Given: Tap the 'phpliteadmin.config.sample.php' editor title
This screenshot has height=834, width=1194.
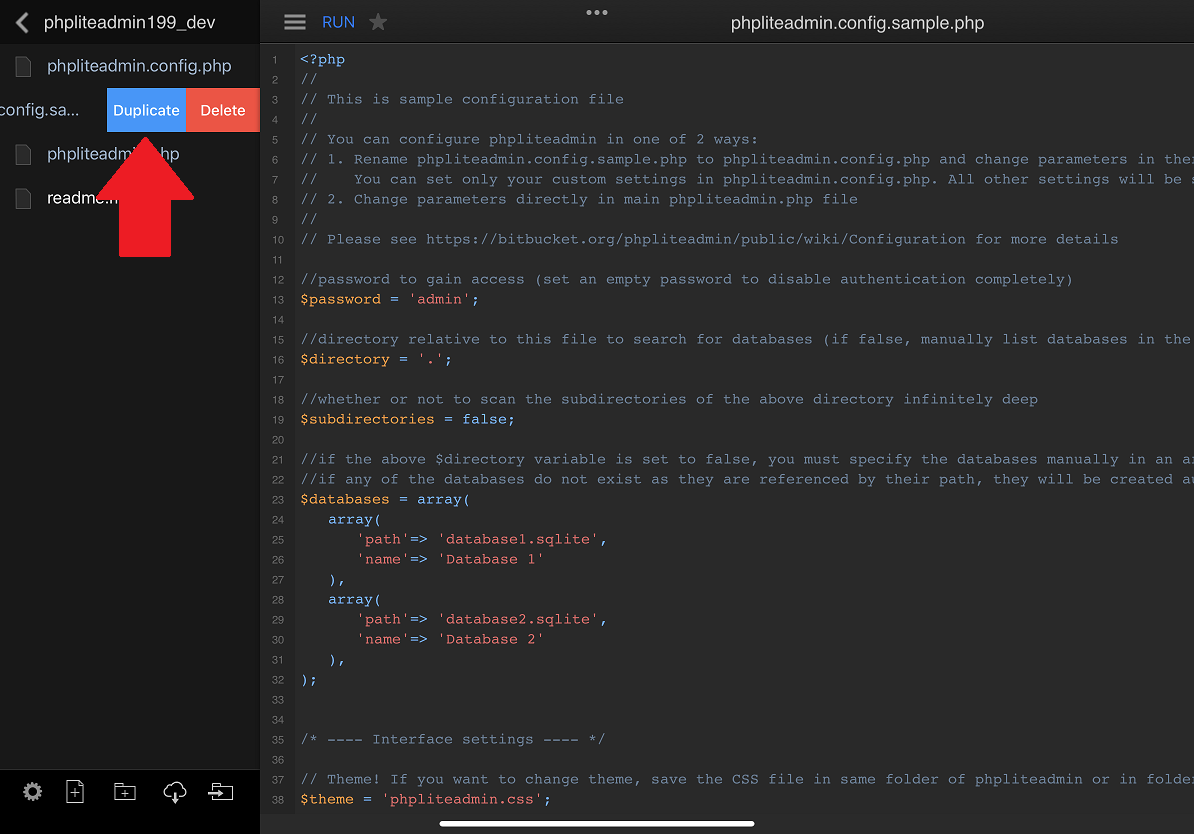Looking at the screenshot, I should coord(857,23).
